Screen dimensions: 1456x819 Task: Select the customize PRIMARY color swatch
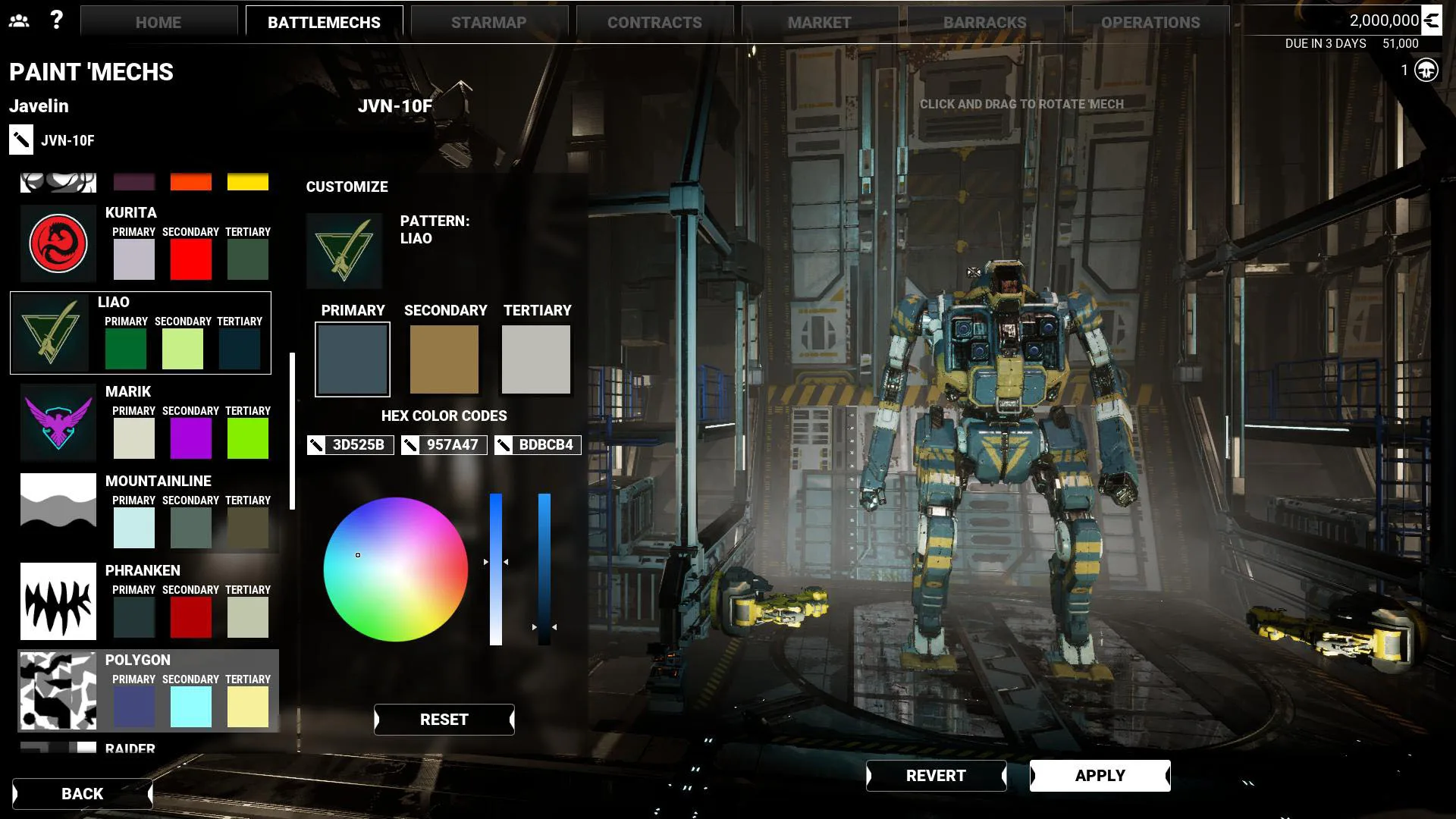tap(353, 359)
